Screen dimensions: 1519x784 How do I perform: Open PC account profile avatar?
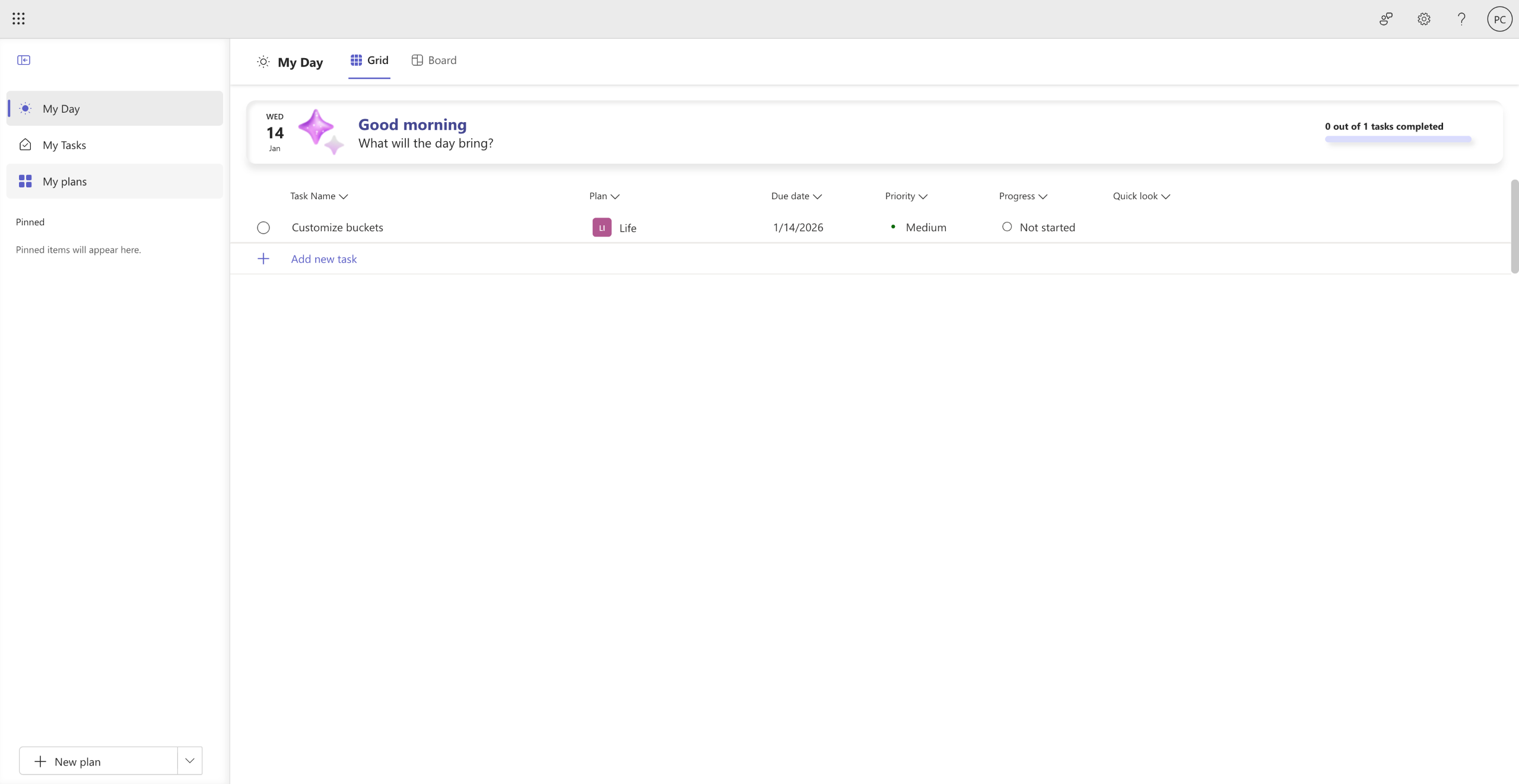click(x=1499, y=19)
